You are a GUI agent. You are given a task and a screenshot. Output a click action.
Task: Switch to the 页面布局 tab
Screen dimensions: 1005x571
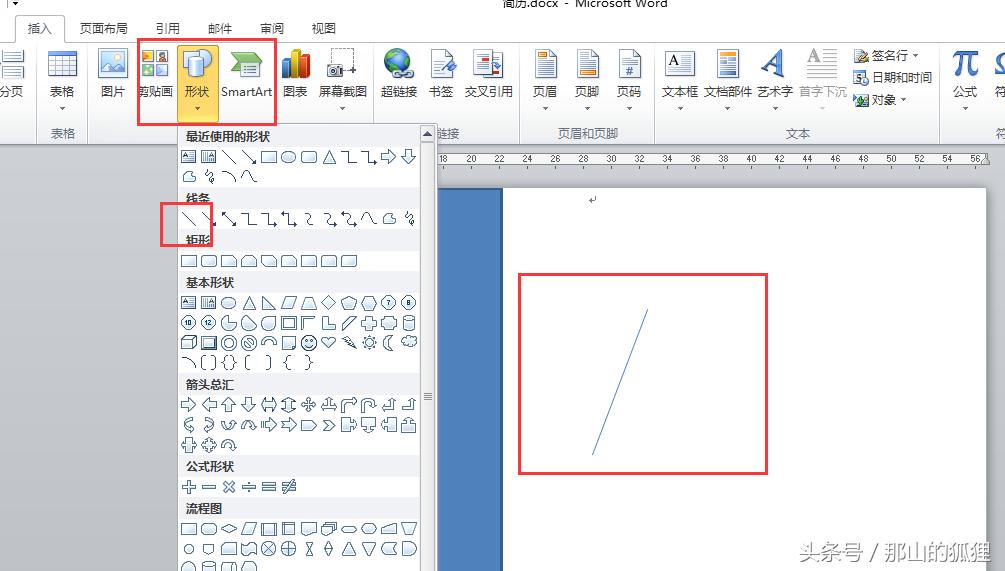click(x=103, y=28)
